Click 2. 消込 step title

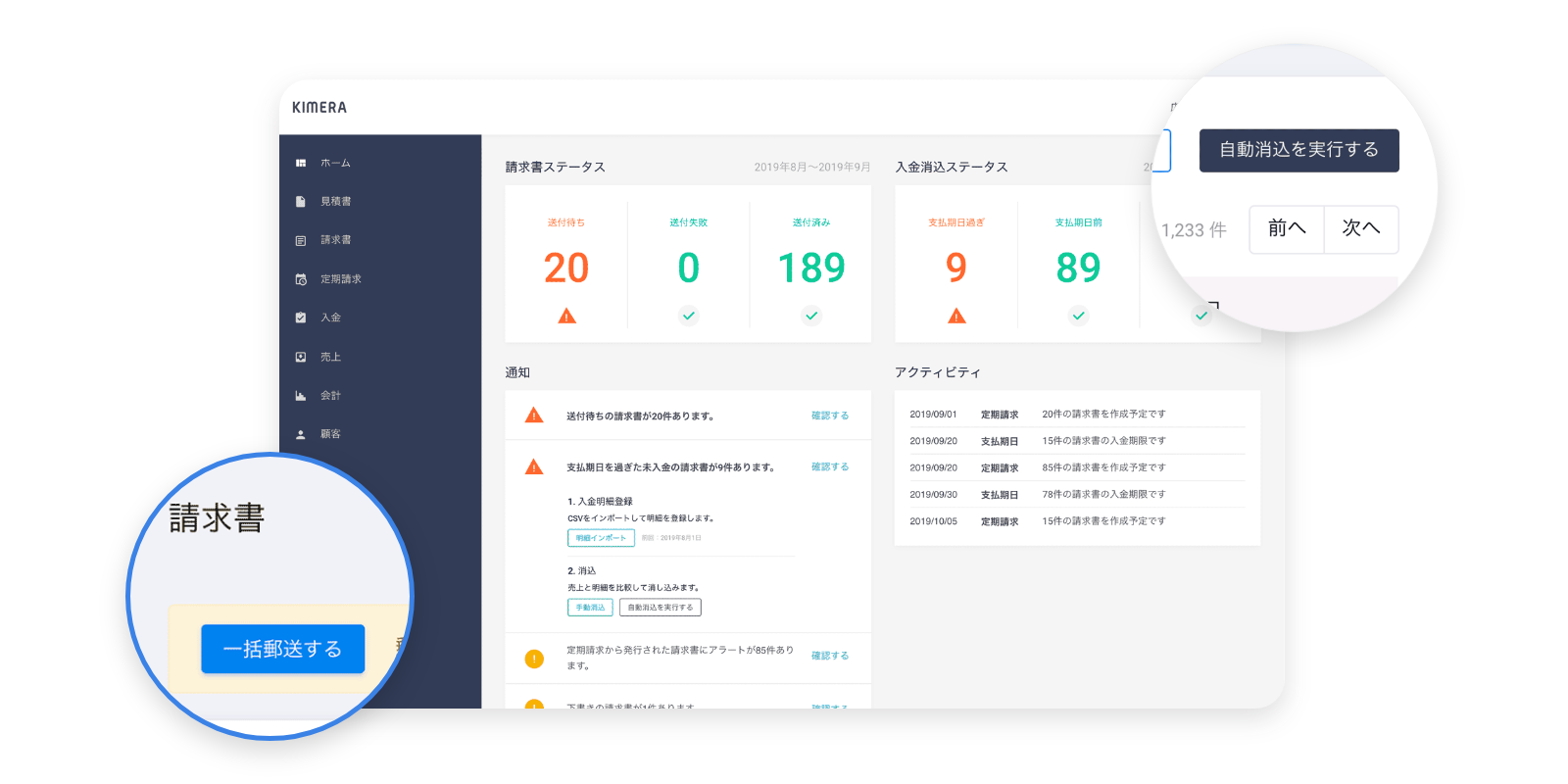coord(581,571)
